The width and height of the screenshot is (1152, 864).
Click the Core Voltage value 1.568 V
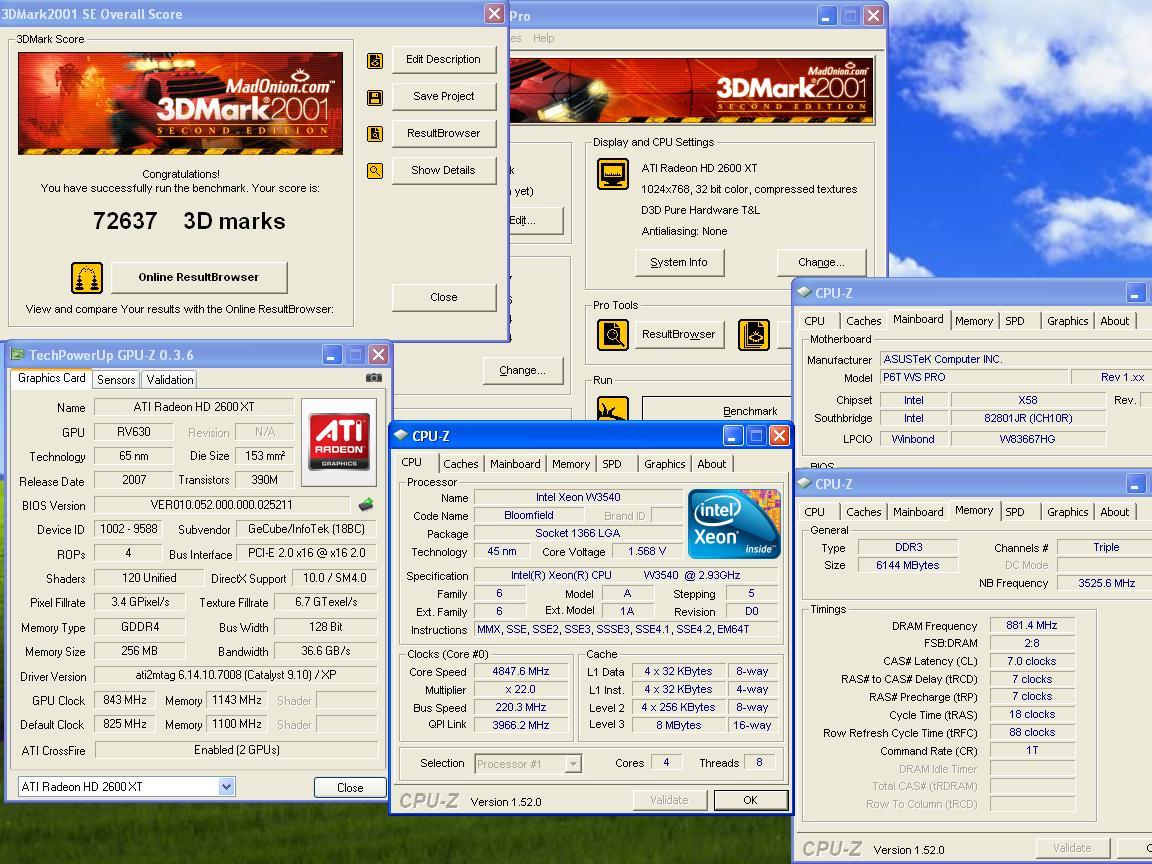pyautogui.click(x=647, y=552)
